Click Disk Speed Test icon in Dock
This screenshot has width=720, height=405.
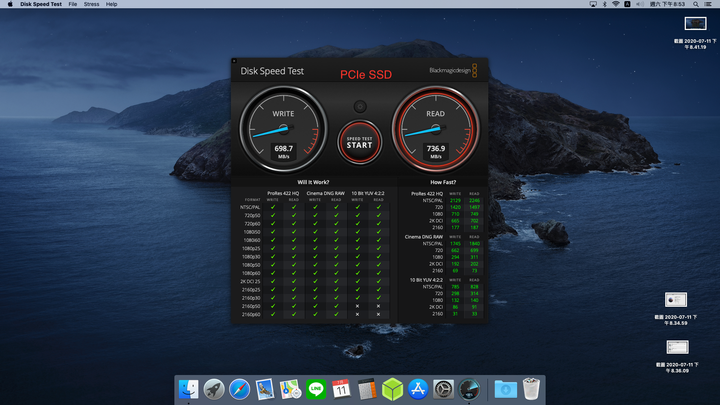coord(469,389)
